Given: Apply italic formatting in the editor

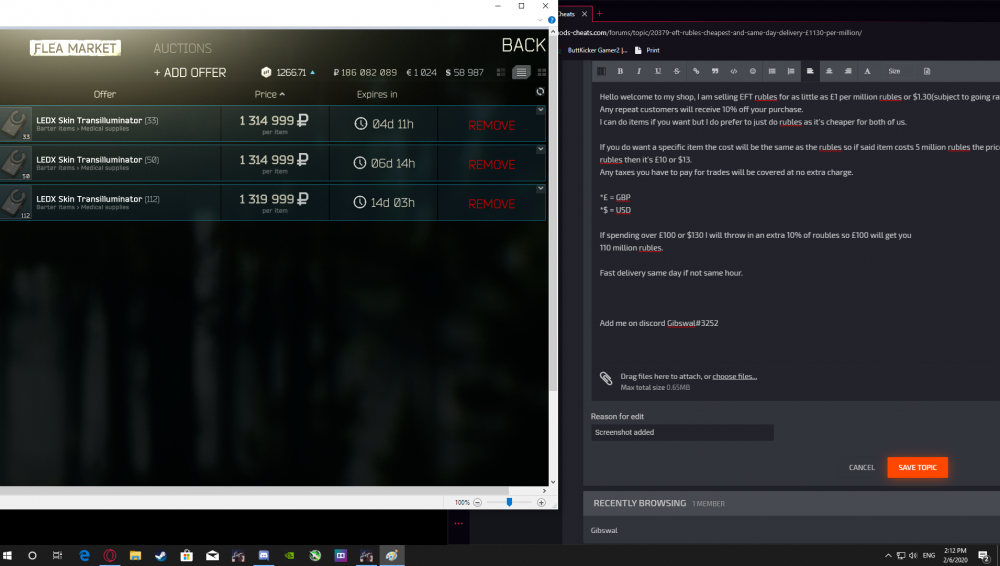Looking at the screenshot, I should [x=639, y=71].
